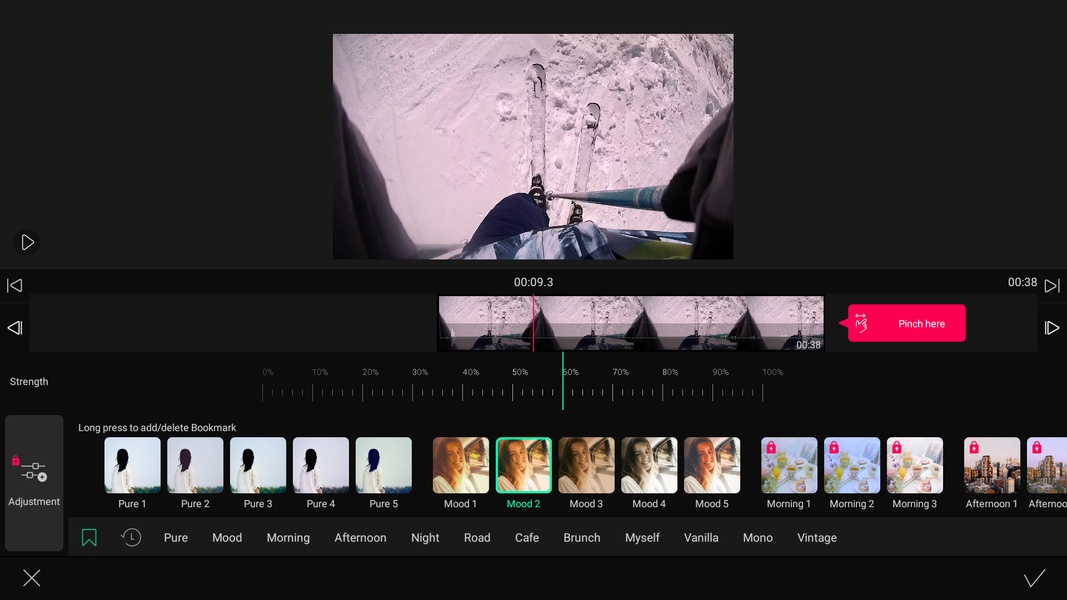Select the Pure 2 filter
This screenshot has height=600, width=1067.
point(195,473)
